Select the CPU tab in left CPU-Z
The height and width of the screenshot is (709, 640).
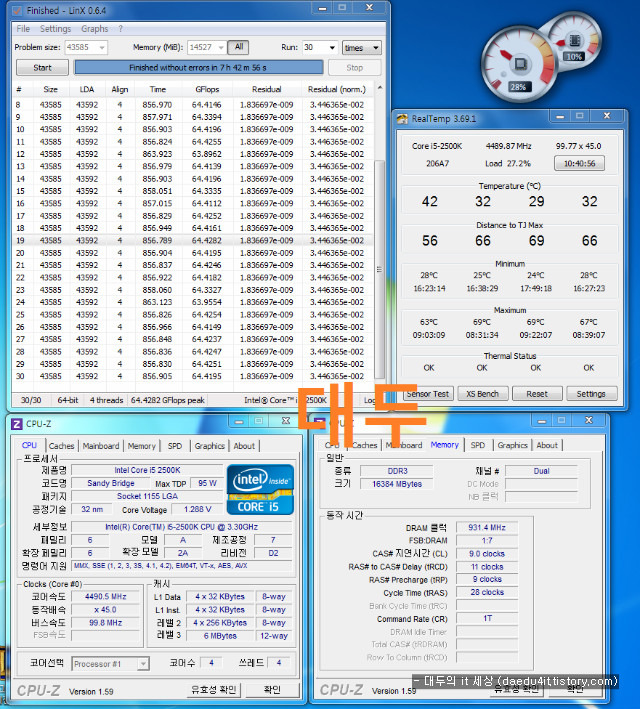29,445
